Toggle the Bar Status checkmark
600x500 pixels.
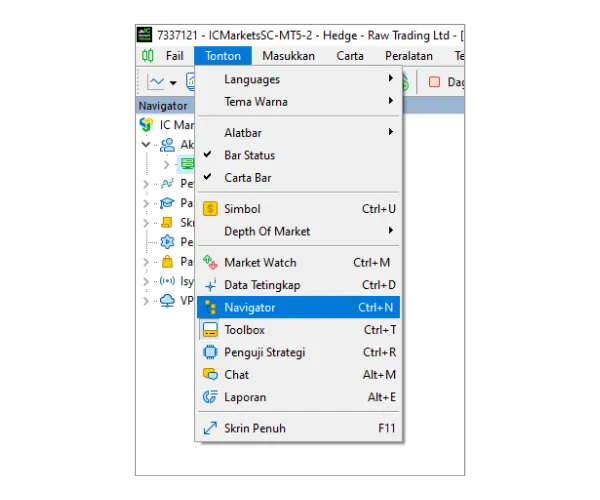point(298,155)
